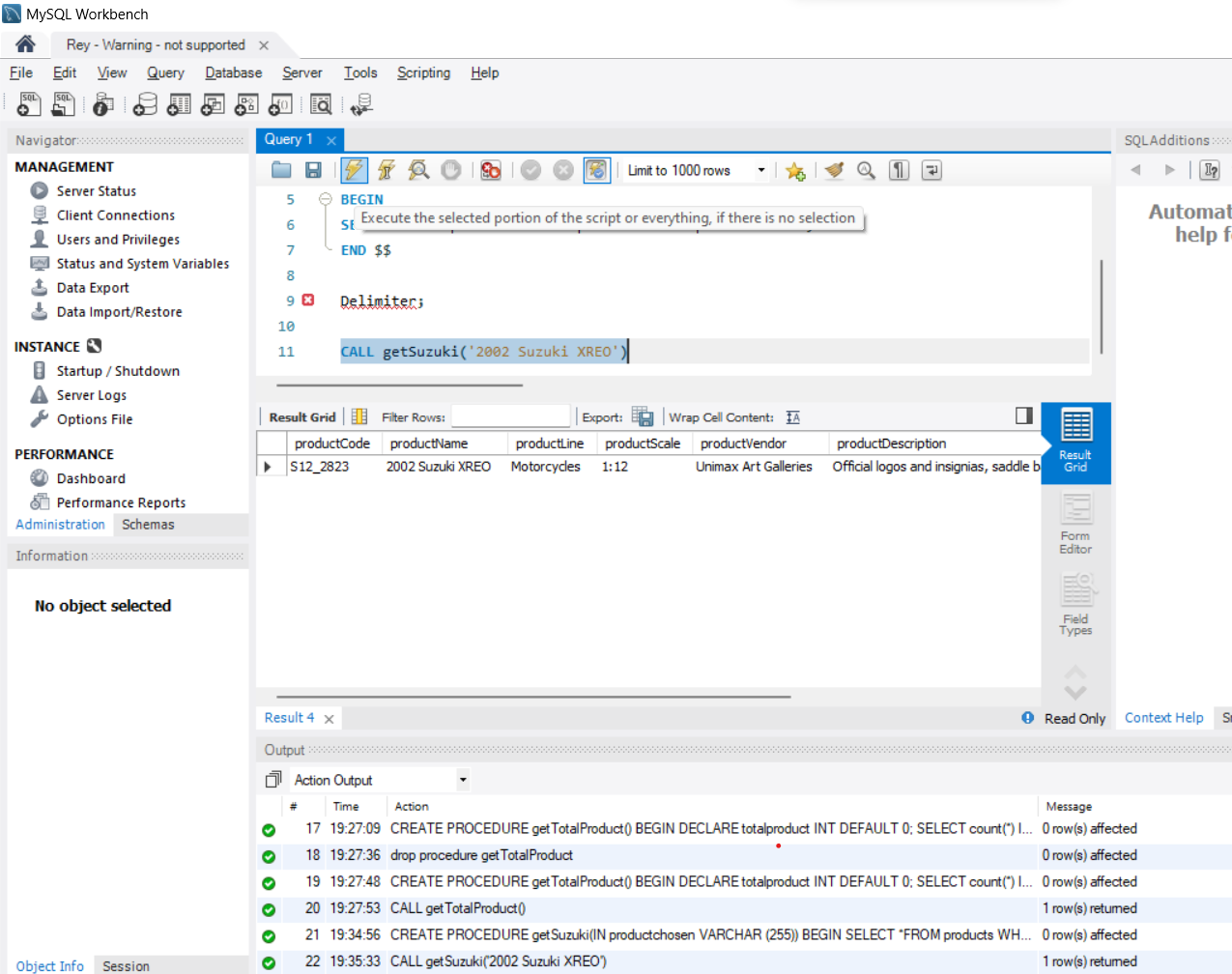This screenshot has width=1232, height=974.
Task: Open Server Logs
Action: tap(91, 395)
